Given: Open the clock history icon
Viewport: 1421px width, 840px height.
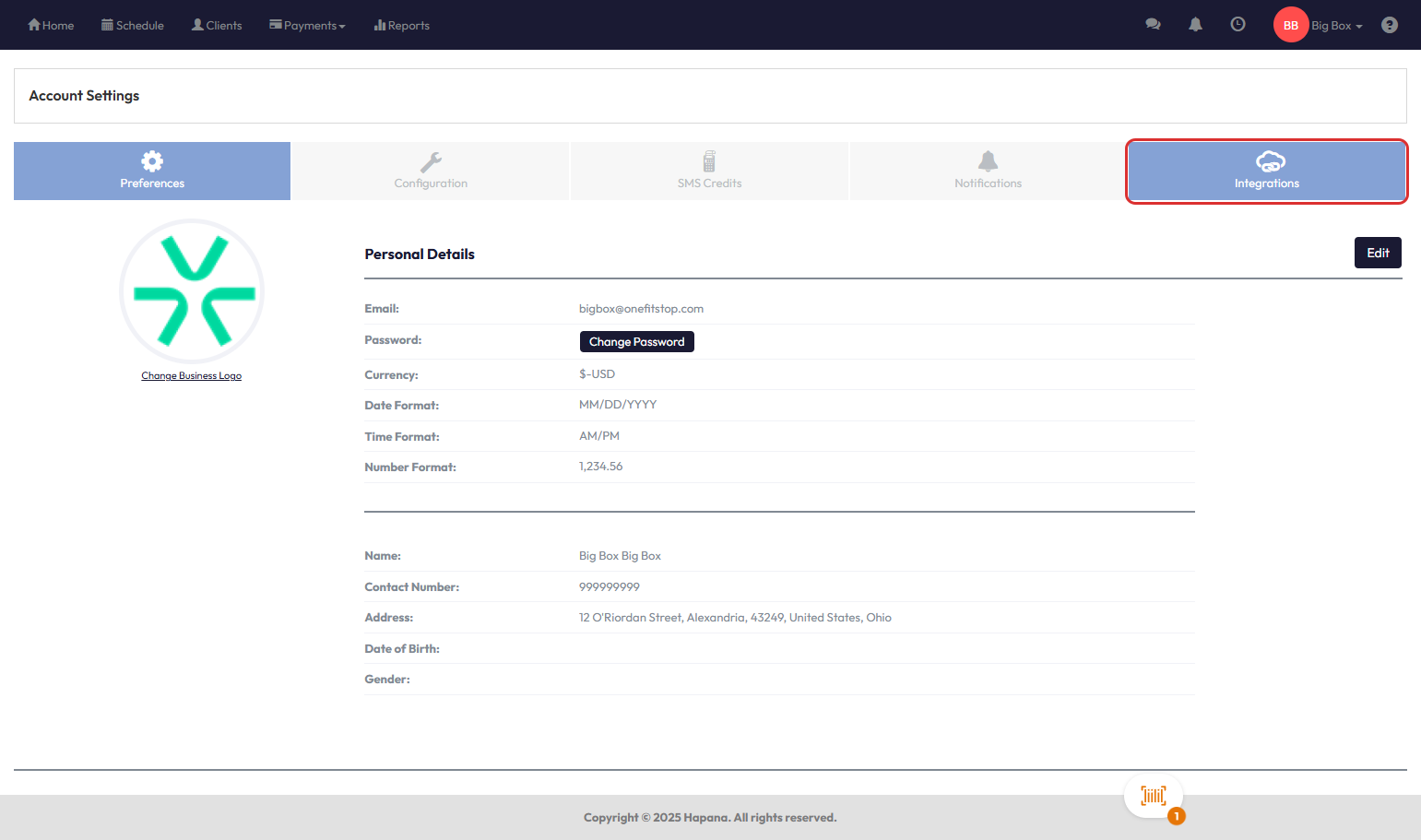Looking at the screenshot, I should 1237,25.
